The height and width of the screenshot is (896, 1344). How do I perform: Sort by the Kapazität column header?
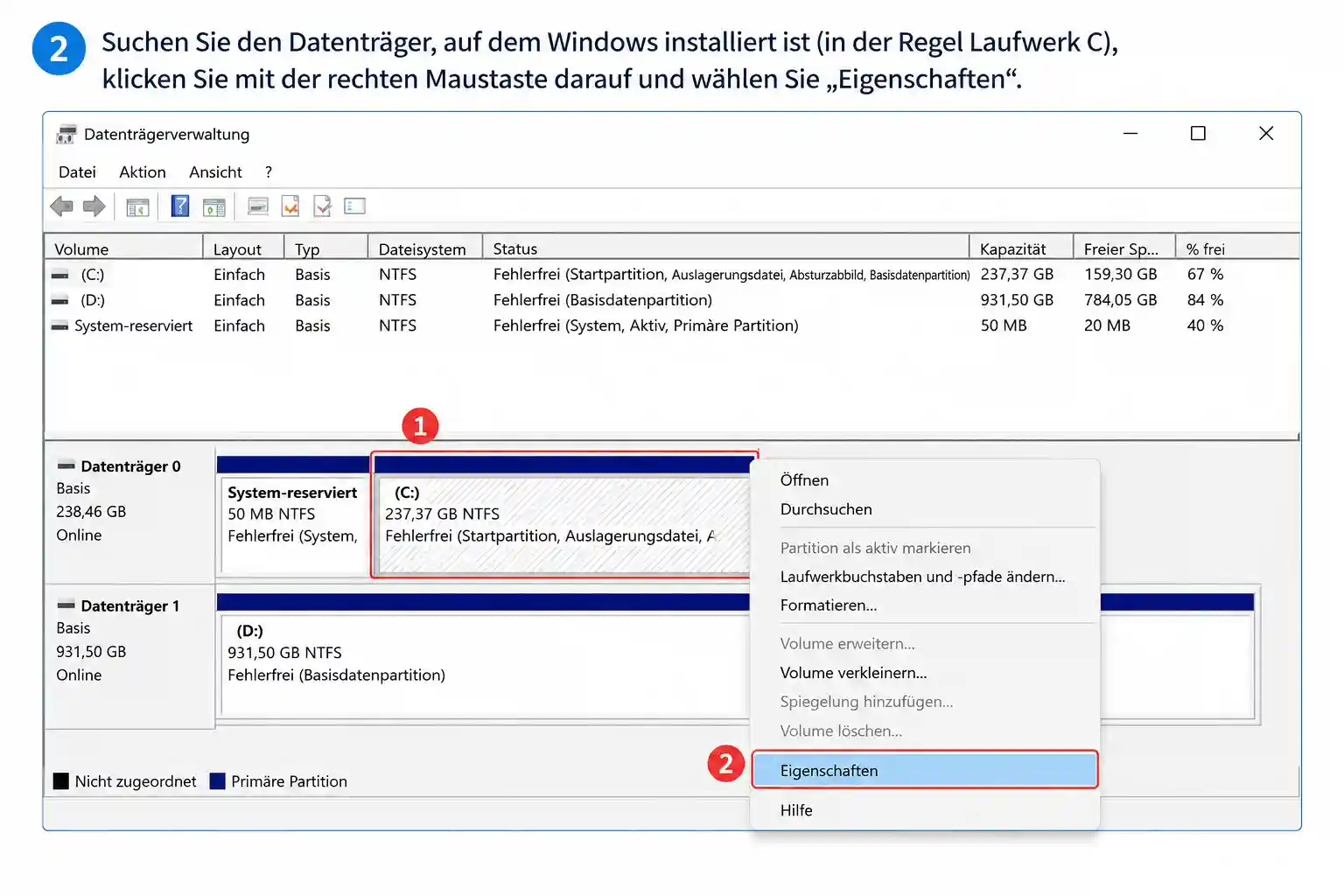click(x=1022, y=249)
